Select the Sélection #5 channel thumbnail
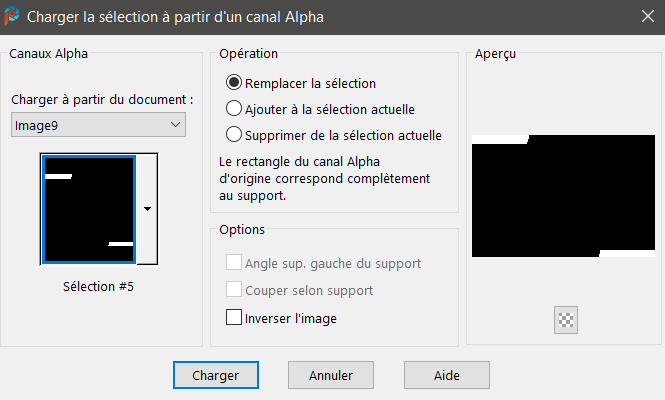Viewport: 665px width, 400px height. coord(89,209)
